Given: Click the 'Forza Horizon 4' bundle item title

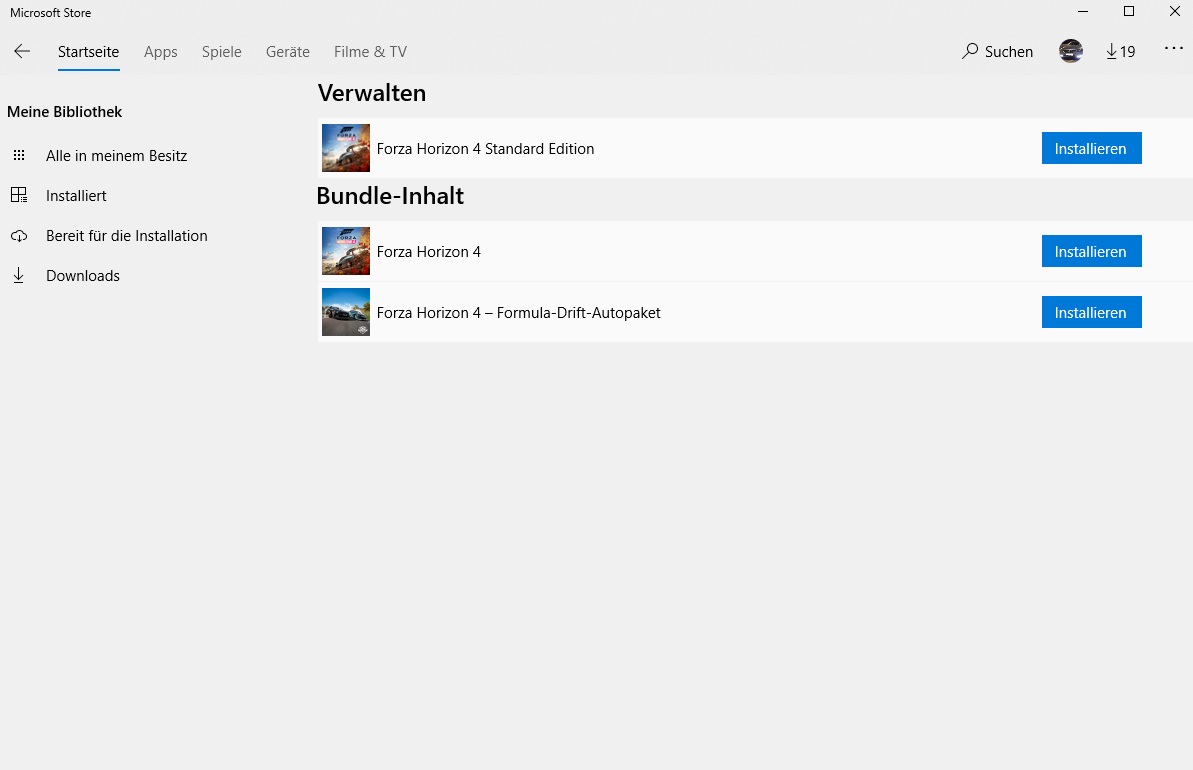Looking at the screenshot, I should coord(428,251).
